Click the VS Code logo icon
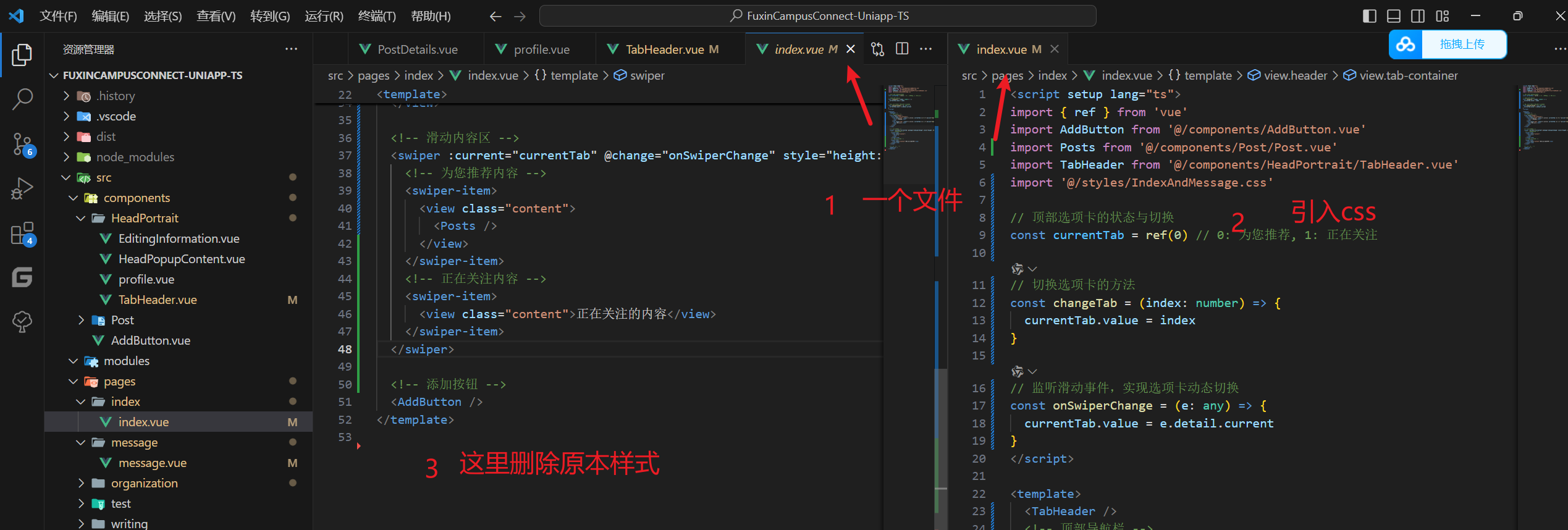1568x530 pixels. pos(16,15)
